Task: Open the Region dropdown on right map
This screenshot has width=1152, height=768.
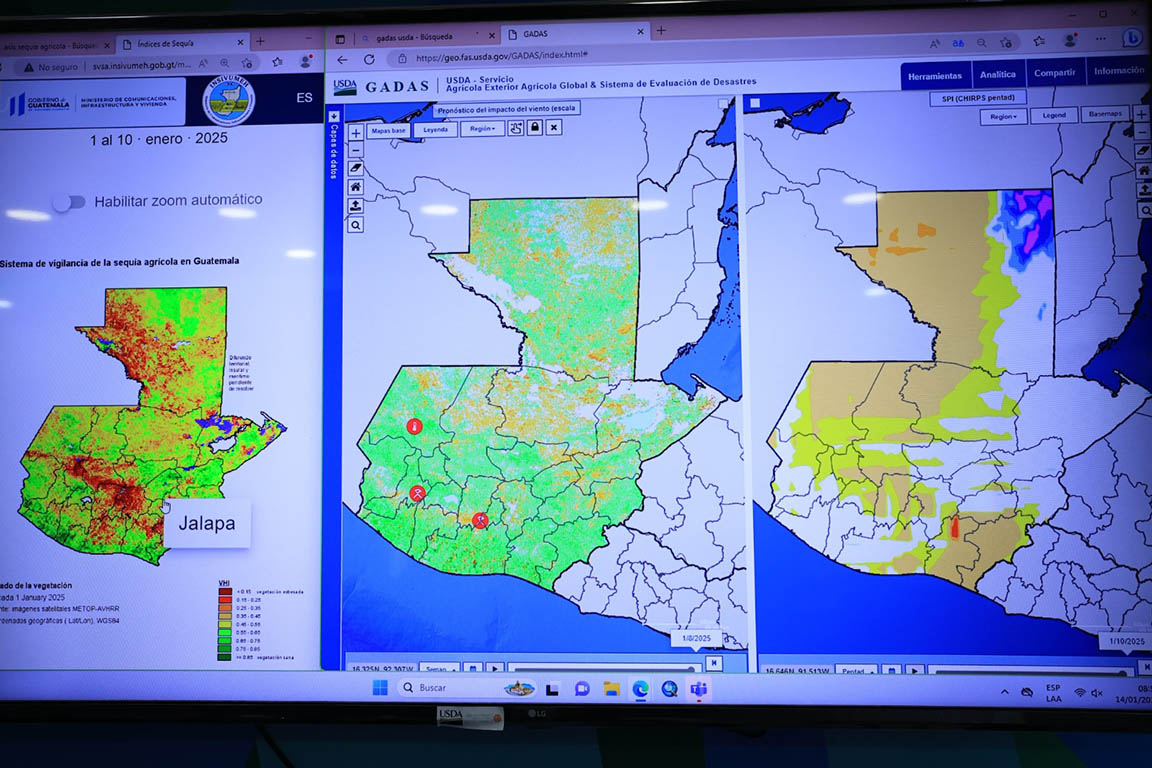Action: [1003, 116]
